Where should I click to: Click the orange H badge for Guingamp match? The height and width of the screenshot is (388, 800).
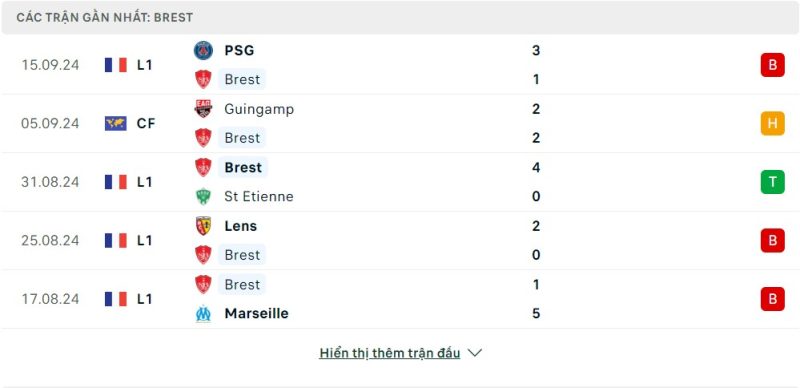pyautogui.click(x=772, y=124)
